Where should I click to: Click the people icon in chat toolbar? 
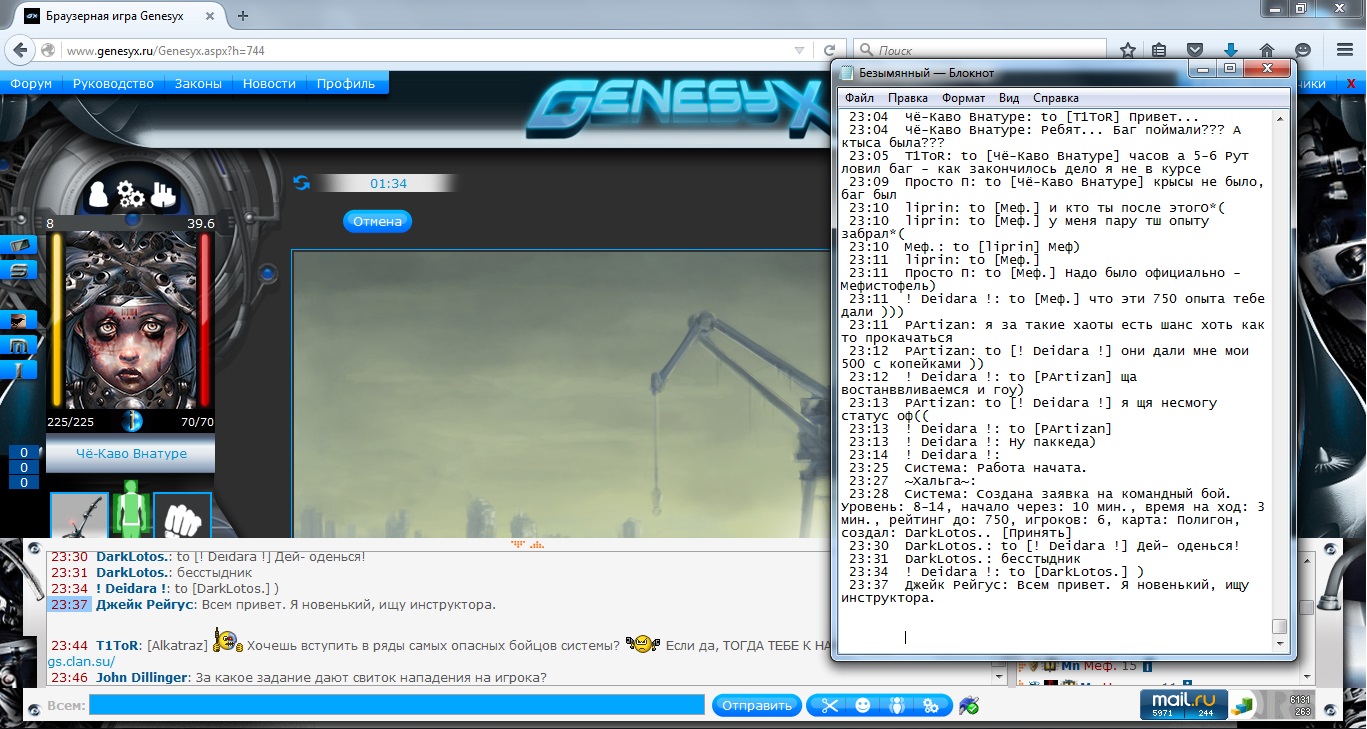click(897, 705)
